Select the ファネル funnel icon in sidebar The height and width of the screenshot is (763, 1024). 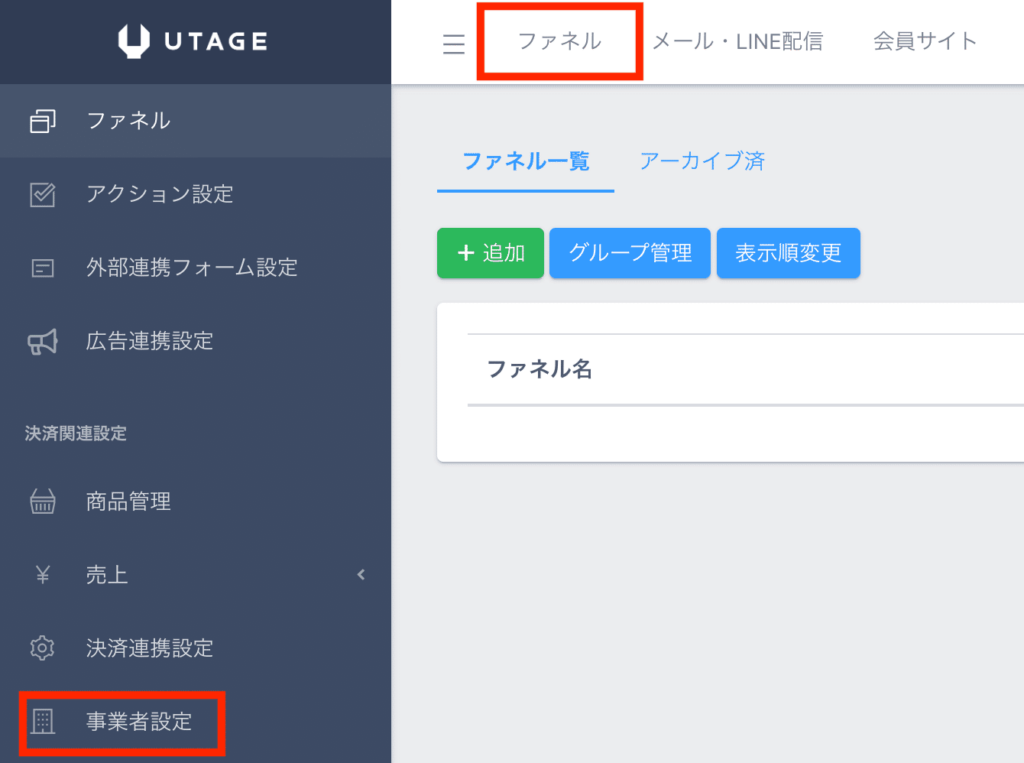click(42, 120)
